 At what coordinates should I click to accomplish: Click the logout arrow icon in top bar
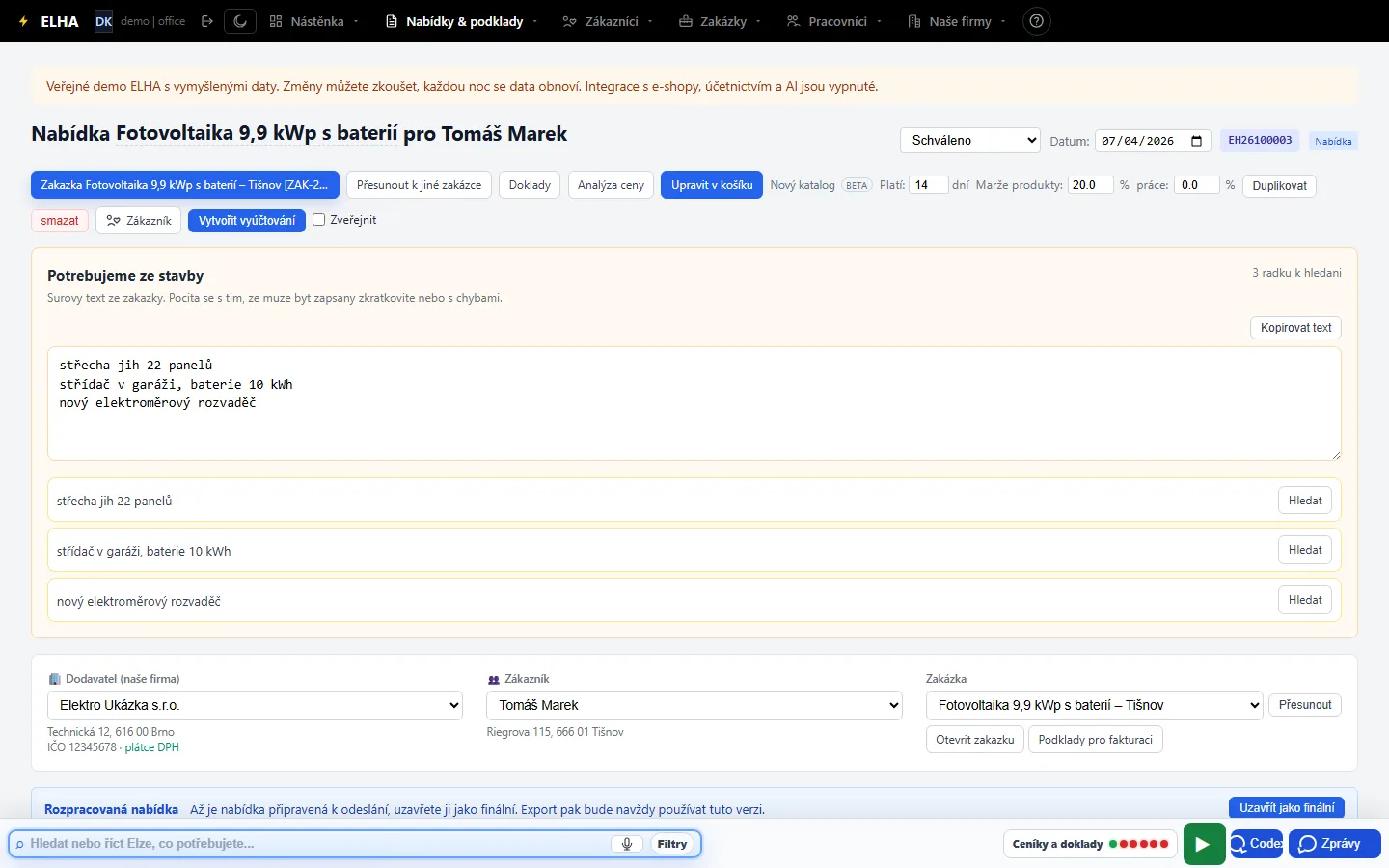click(x=206, y=21)
